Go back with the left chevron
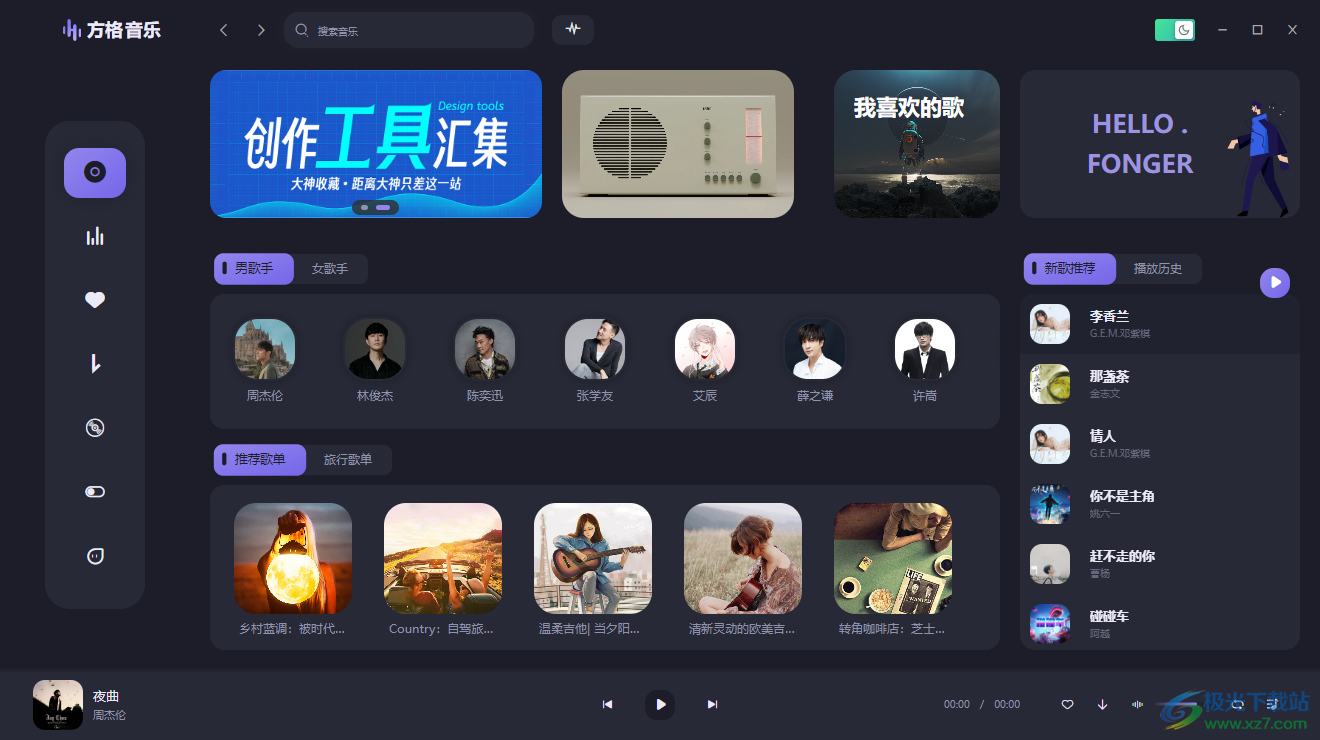This screenshot has height=740, width=1320. pyautogui.click(x=224, y=30)
